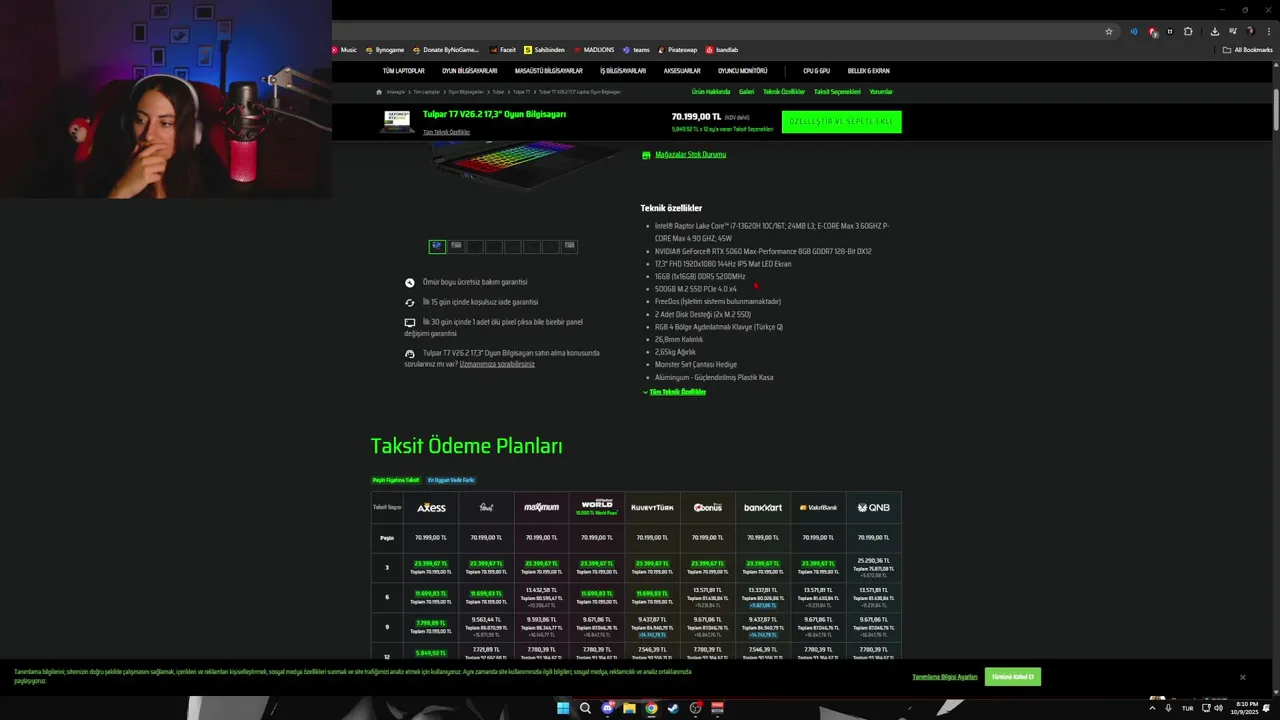
Task: Open File Explorer from the taskbar
Action: click(629, 708)
